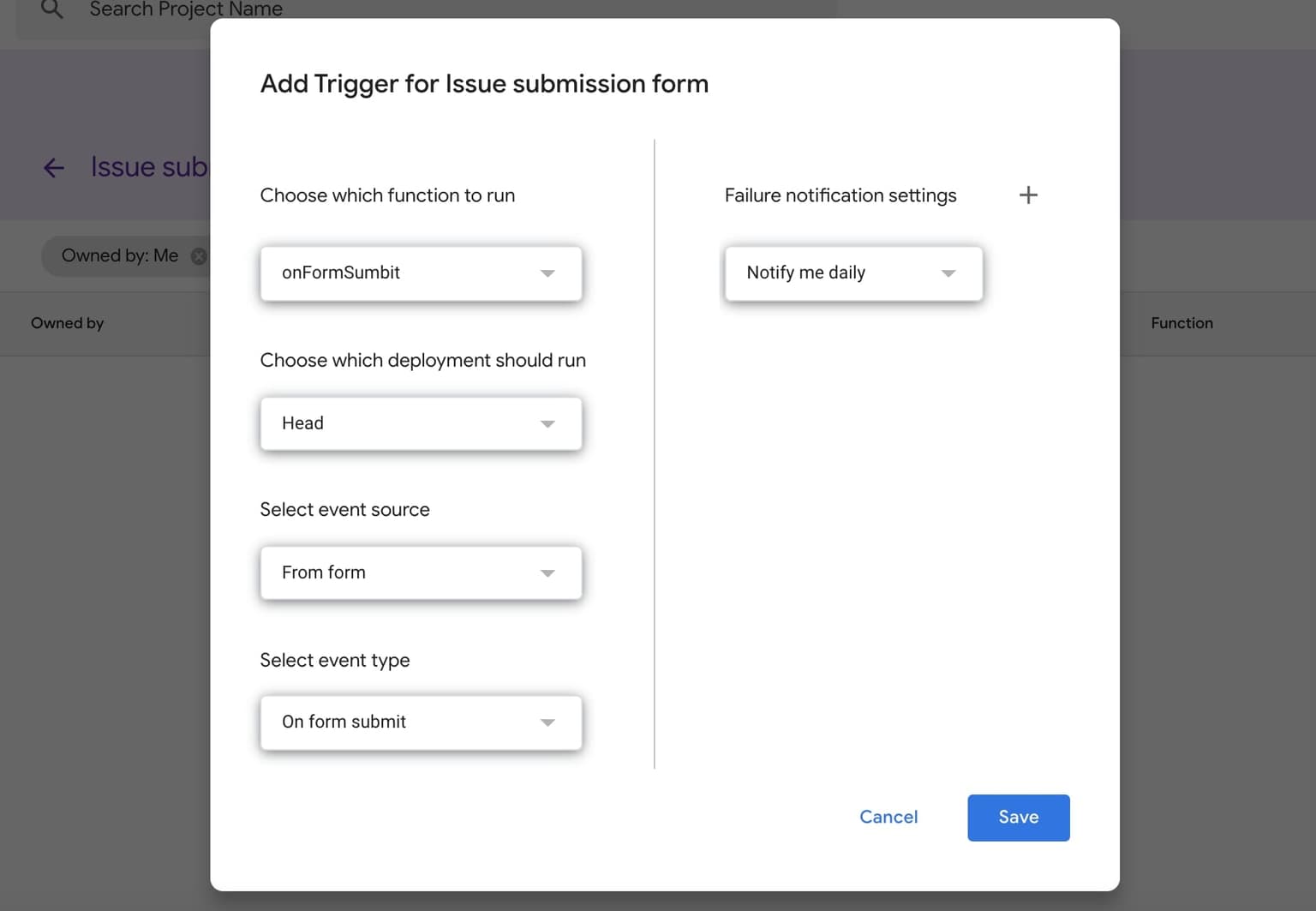Click the arrow in the deployment selector
The image size is (1316, 911).
[547, 424]
